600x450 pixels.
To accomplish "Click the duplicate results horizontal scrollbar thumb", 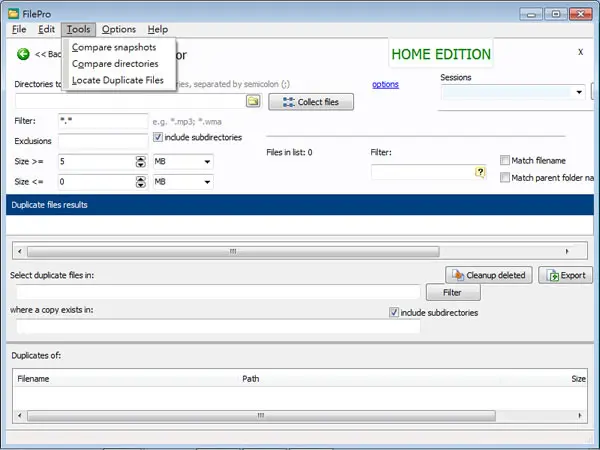I will coord(233,251).
